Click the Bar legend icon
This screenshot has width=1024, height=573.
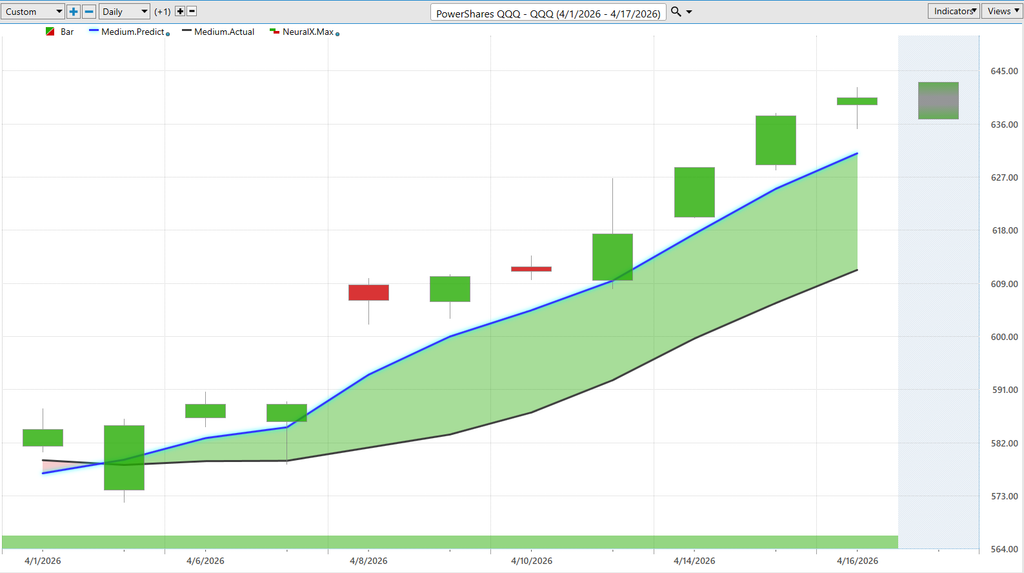(x=50, y=32)
